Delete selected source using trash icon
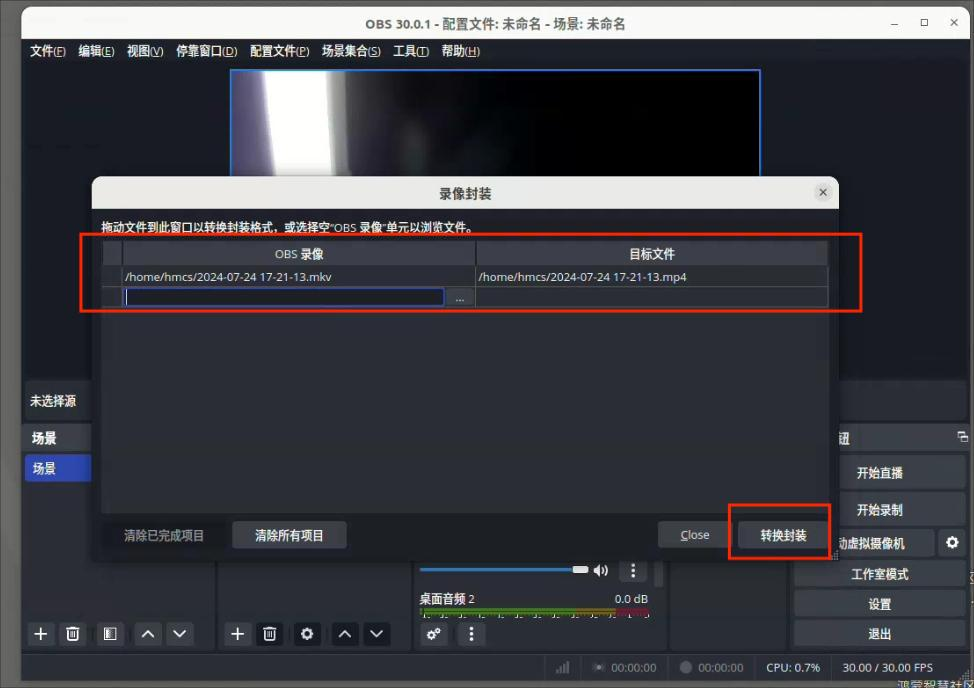 270,634
